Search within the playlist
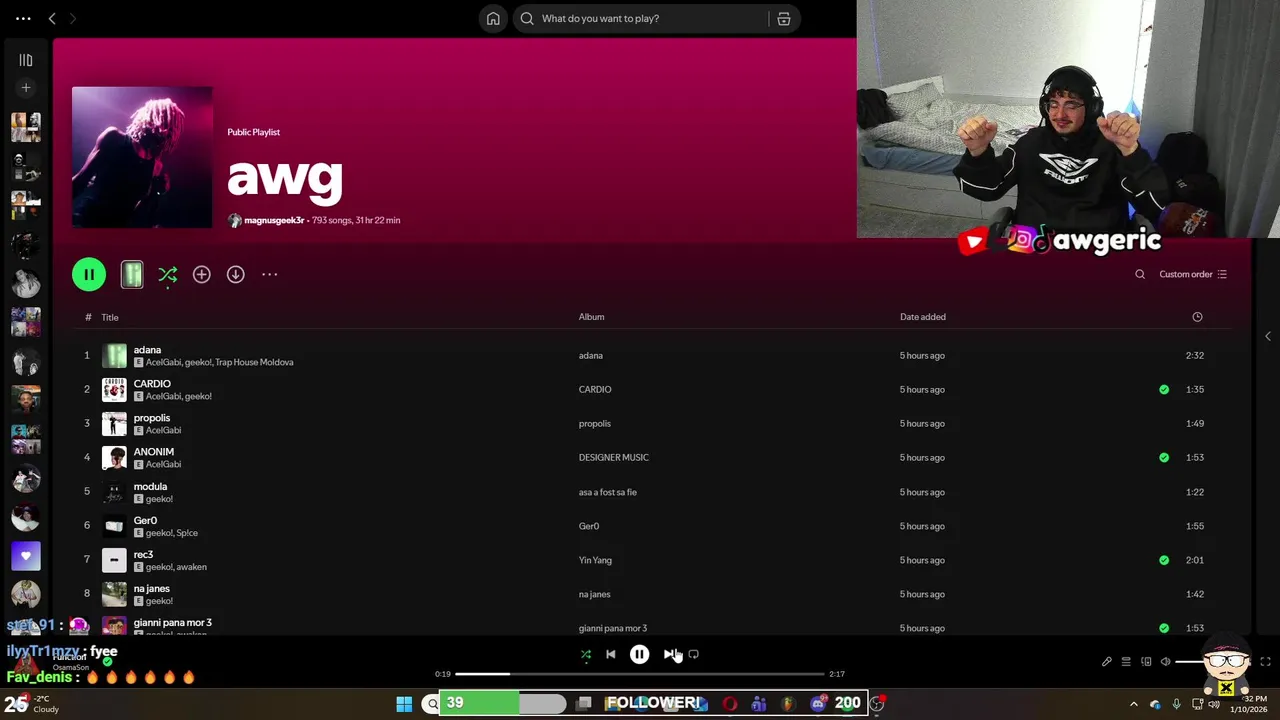The height and width of the screenshot is (720, 1280). pyautogui.click(x=1140, y=274)
